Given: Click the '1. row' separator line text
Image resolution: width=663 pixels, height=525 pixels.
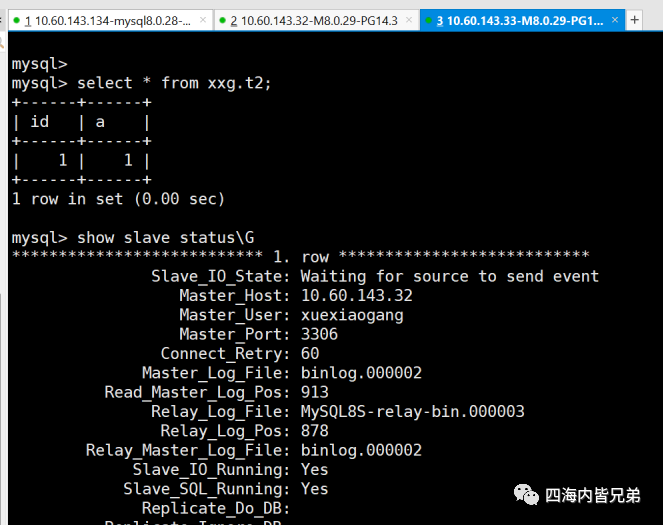Looking at the screenshot, I should coord(301,257).
